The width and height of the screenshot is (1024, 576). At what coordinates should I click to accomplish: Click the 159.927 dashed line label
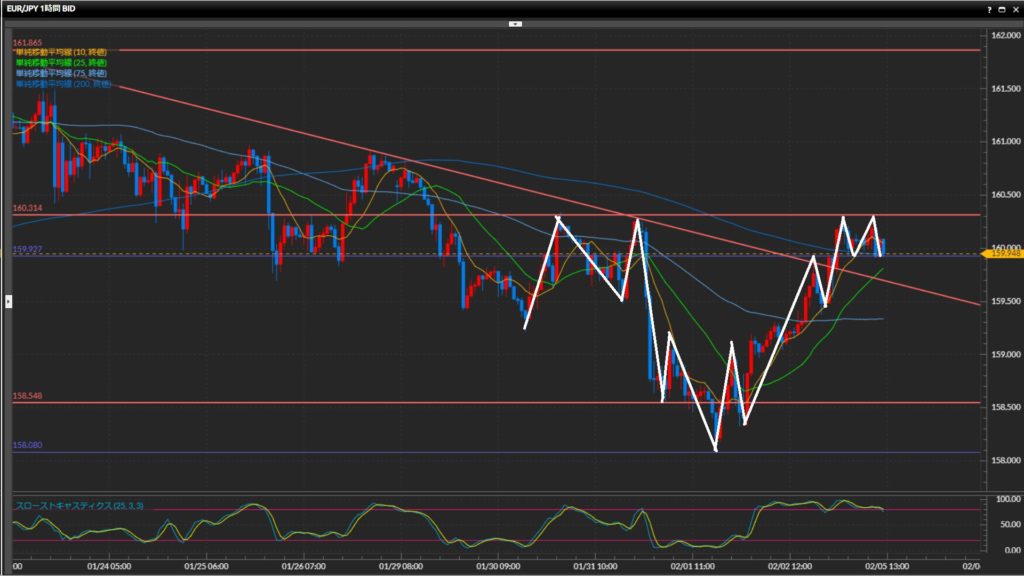click(26, 248)
